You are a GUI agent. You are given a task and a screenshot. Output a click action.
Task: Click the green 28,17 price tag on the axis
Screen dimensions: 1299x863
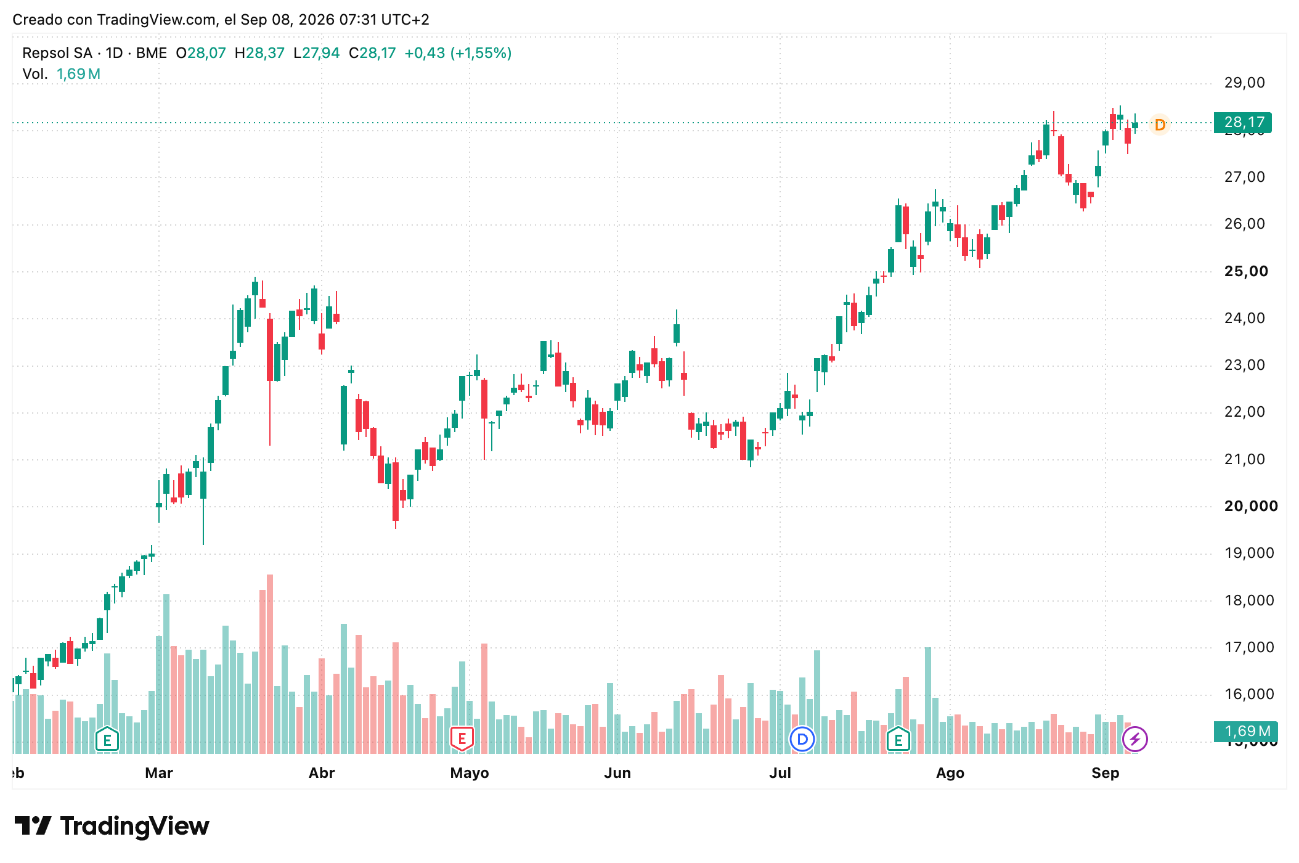point(1245,123)
